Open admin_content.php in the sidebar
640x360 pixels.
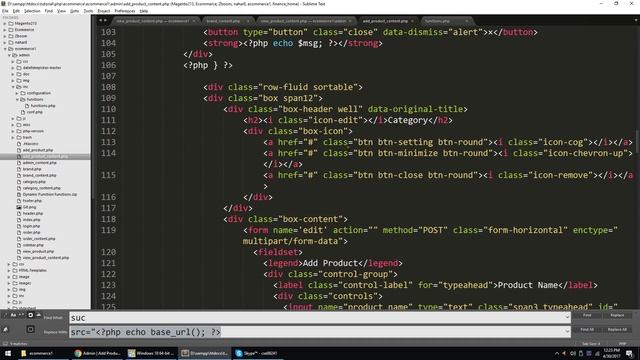(40, 163)
